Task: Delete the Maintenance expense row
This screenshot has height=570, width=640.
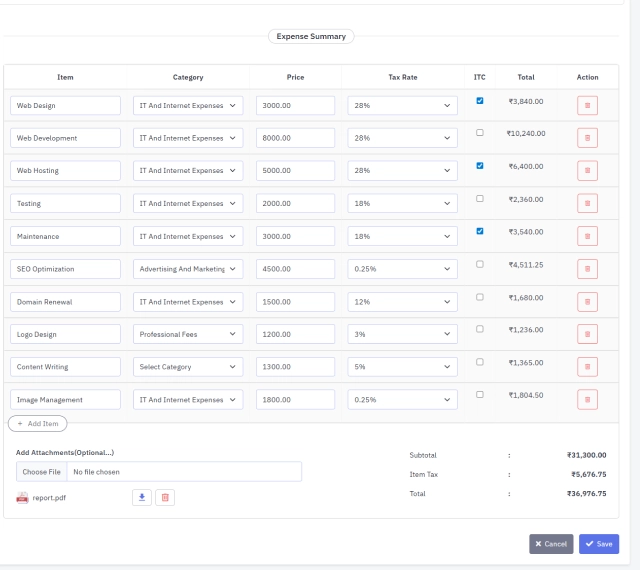Action: pyautogui.click(x=587, y=236)
